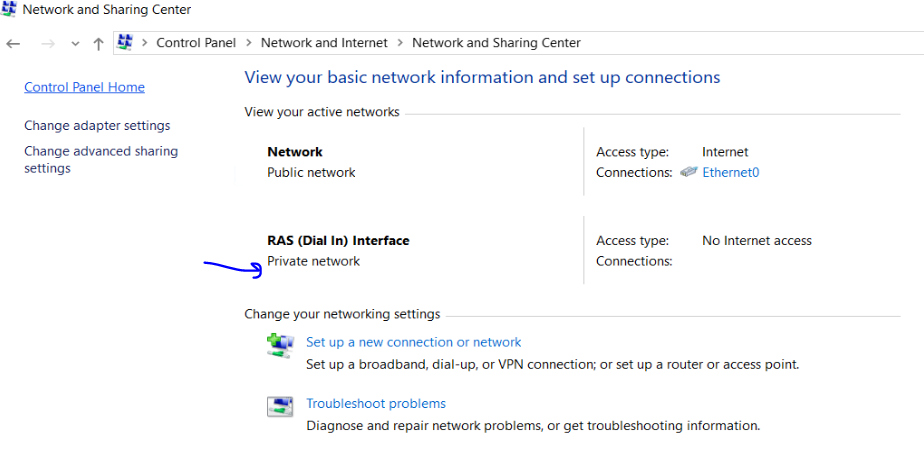Open Change advanced sharing settings

(x=101, y=160)
